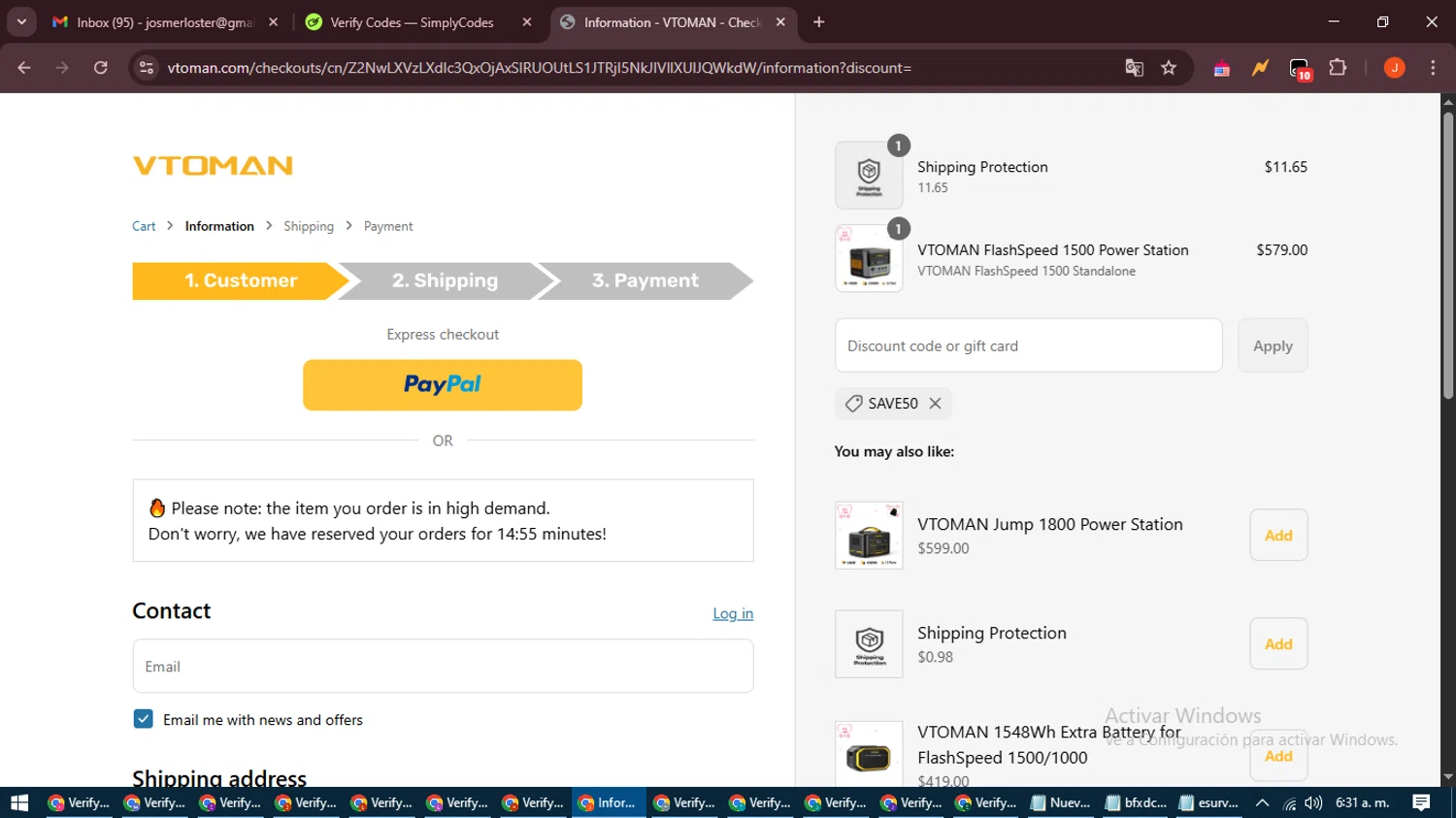
Task: Close the VTOMAN Information tab
Action: click(780, 22)
